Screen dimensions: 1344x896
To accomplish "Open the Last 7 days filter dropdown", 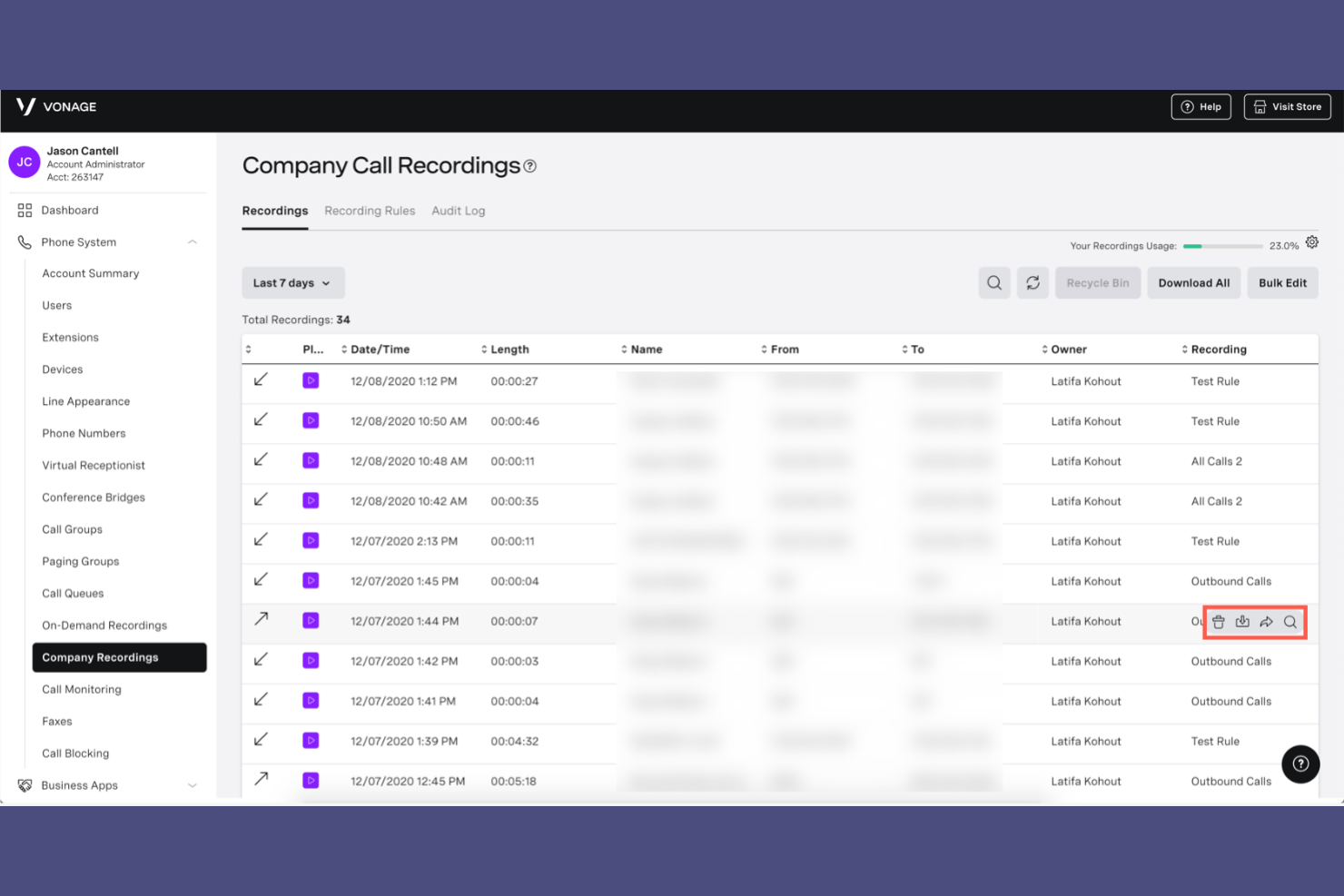I will (292, 282).
